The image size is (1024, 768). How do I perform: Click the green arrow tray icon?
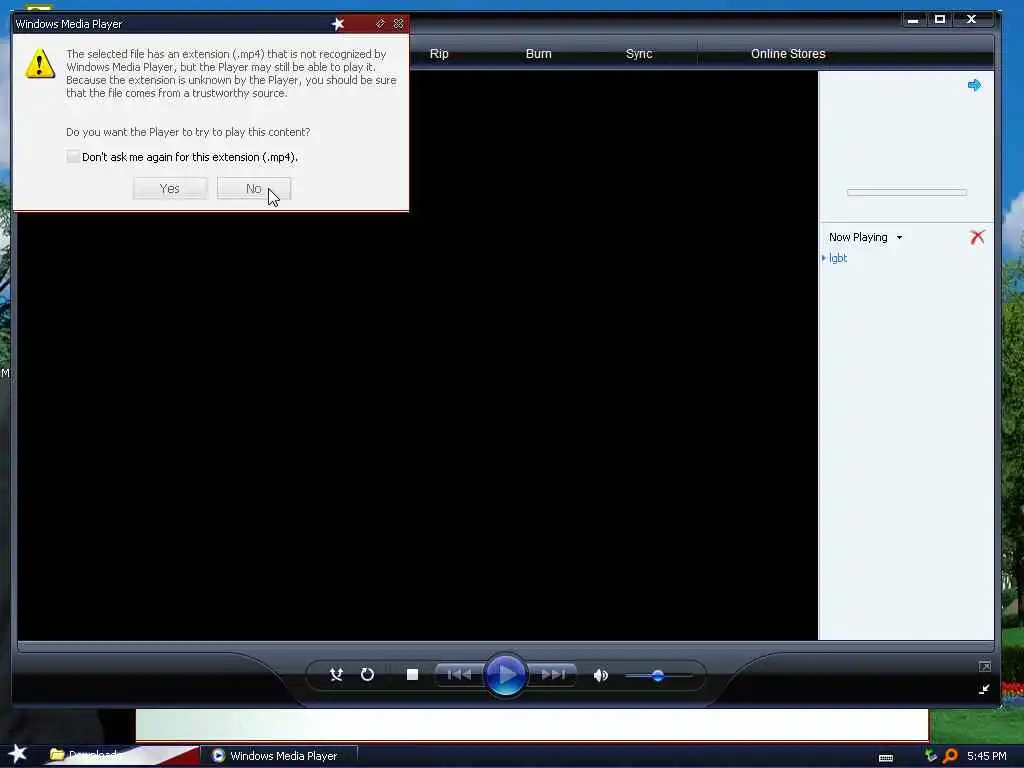[x=931, y=756]
